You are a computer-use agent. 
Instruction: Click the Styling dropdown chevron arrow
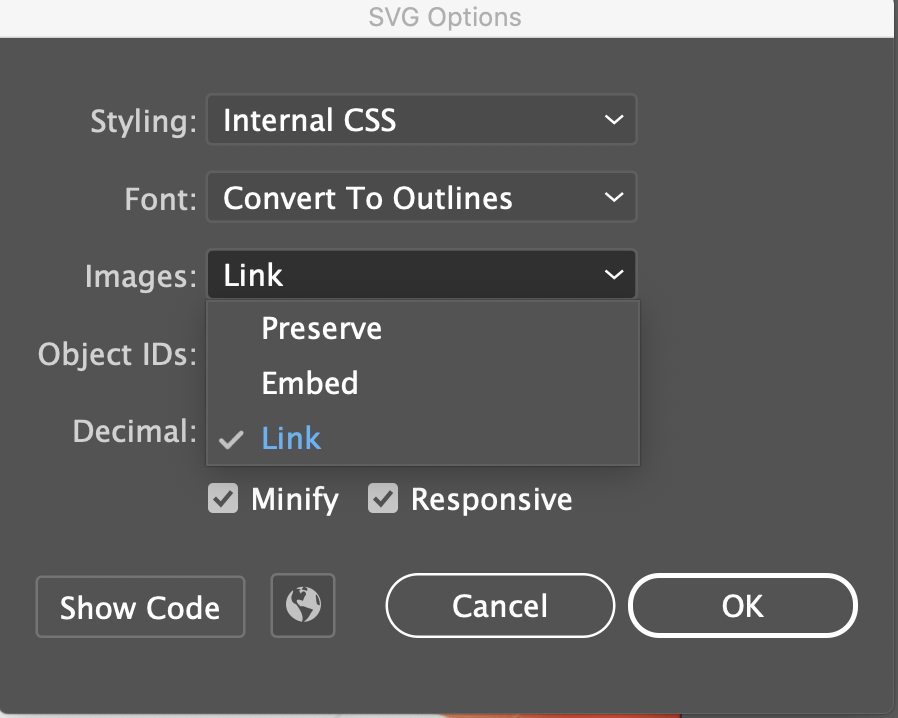(614, 119)
